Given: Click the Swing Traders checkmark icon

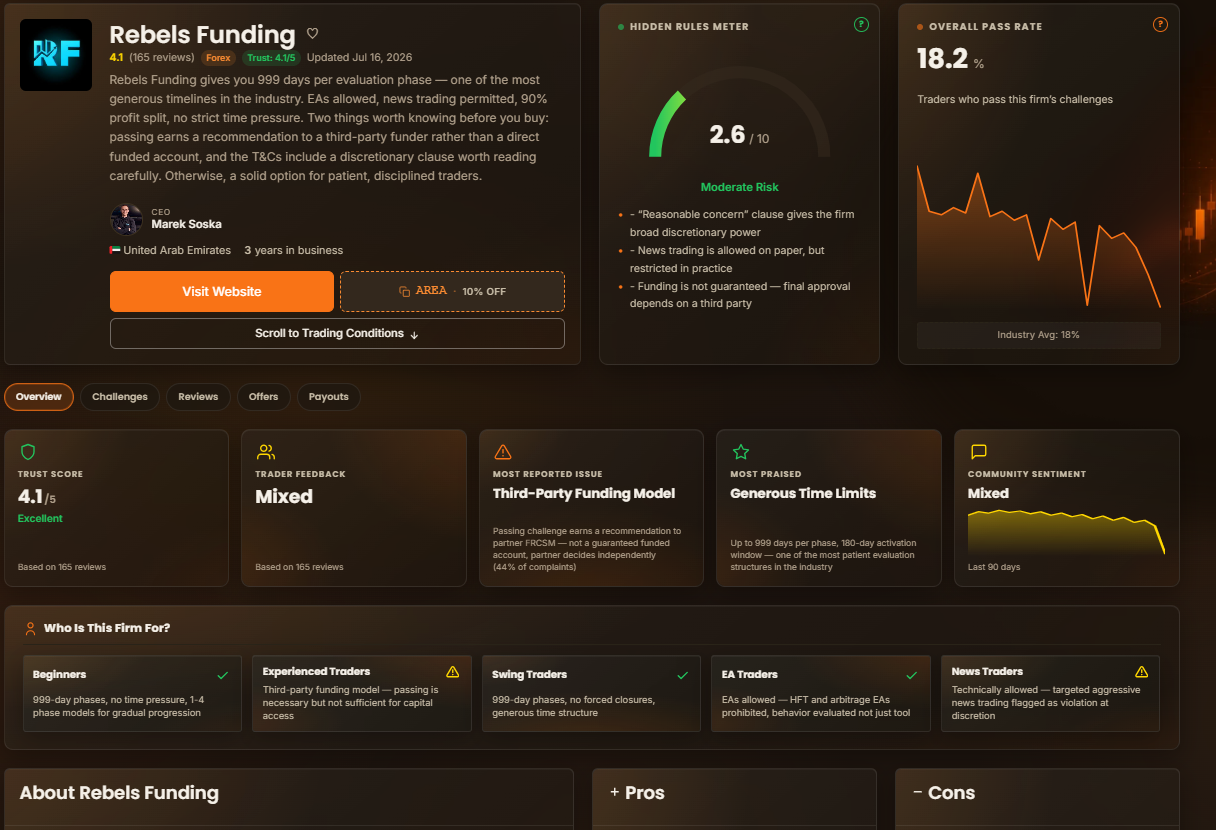Looking at the screenshot, I should (x=682, y=675).
